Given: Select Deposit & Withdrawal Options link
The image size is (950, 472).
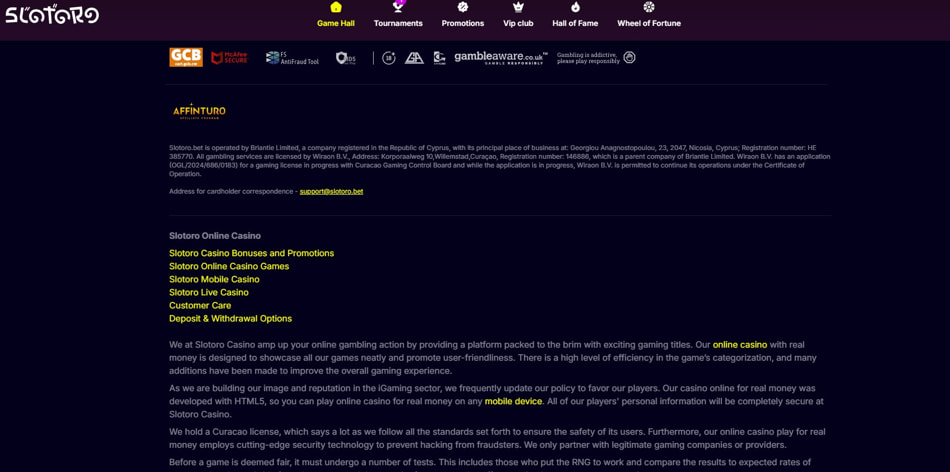Looking at the screenshot, I should tap(230, 318).
